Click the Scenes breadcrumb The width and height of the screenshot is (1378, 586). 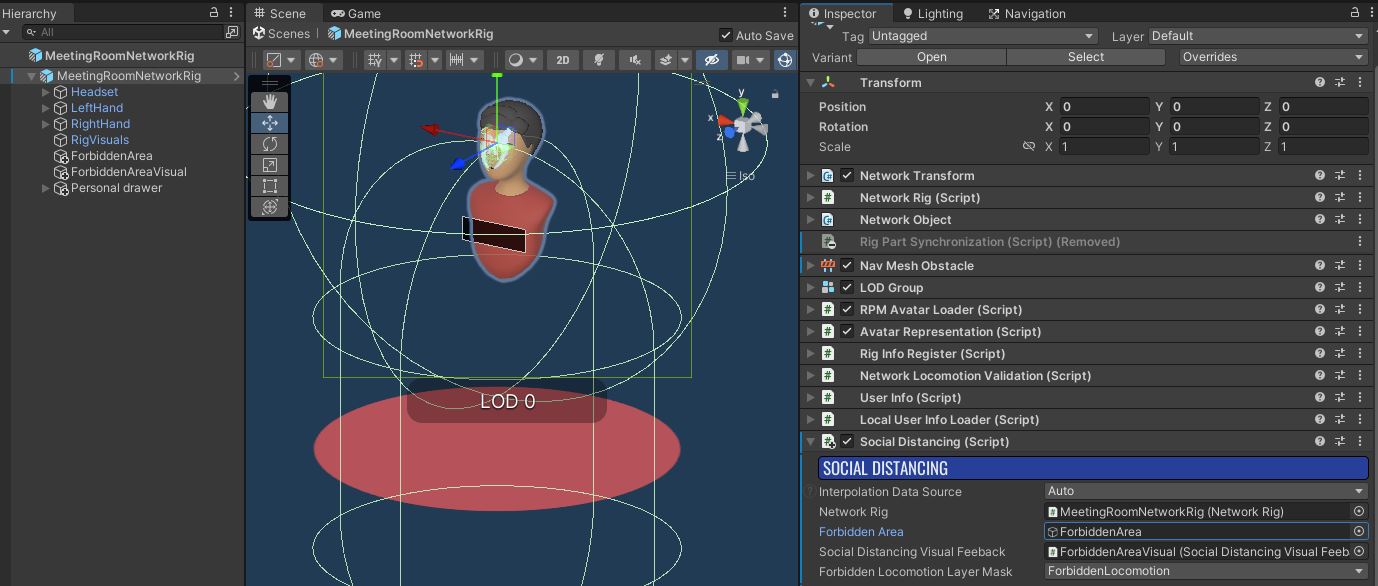[x=281, y=34]
